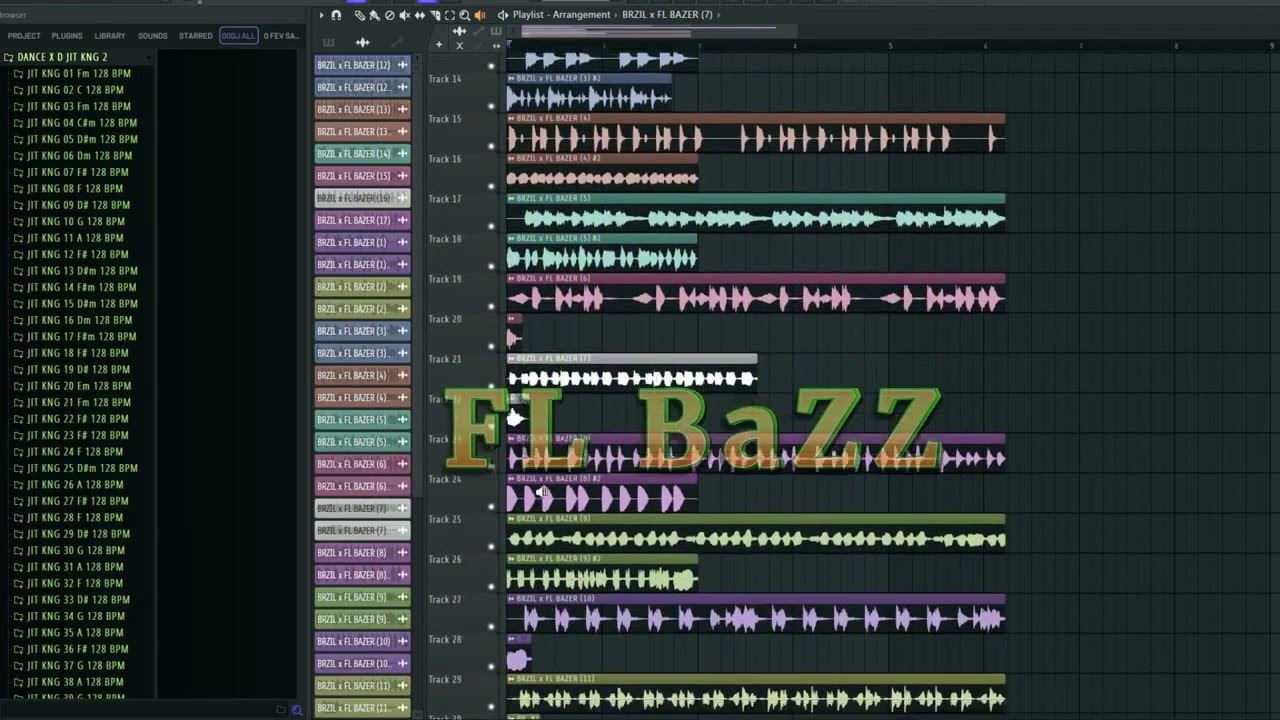Mute Track 19 using its green dot

[491, 306]
